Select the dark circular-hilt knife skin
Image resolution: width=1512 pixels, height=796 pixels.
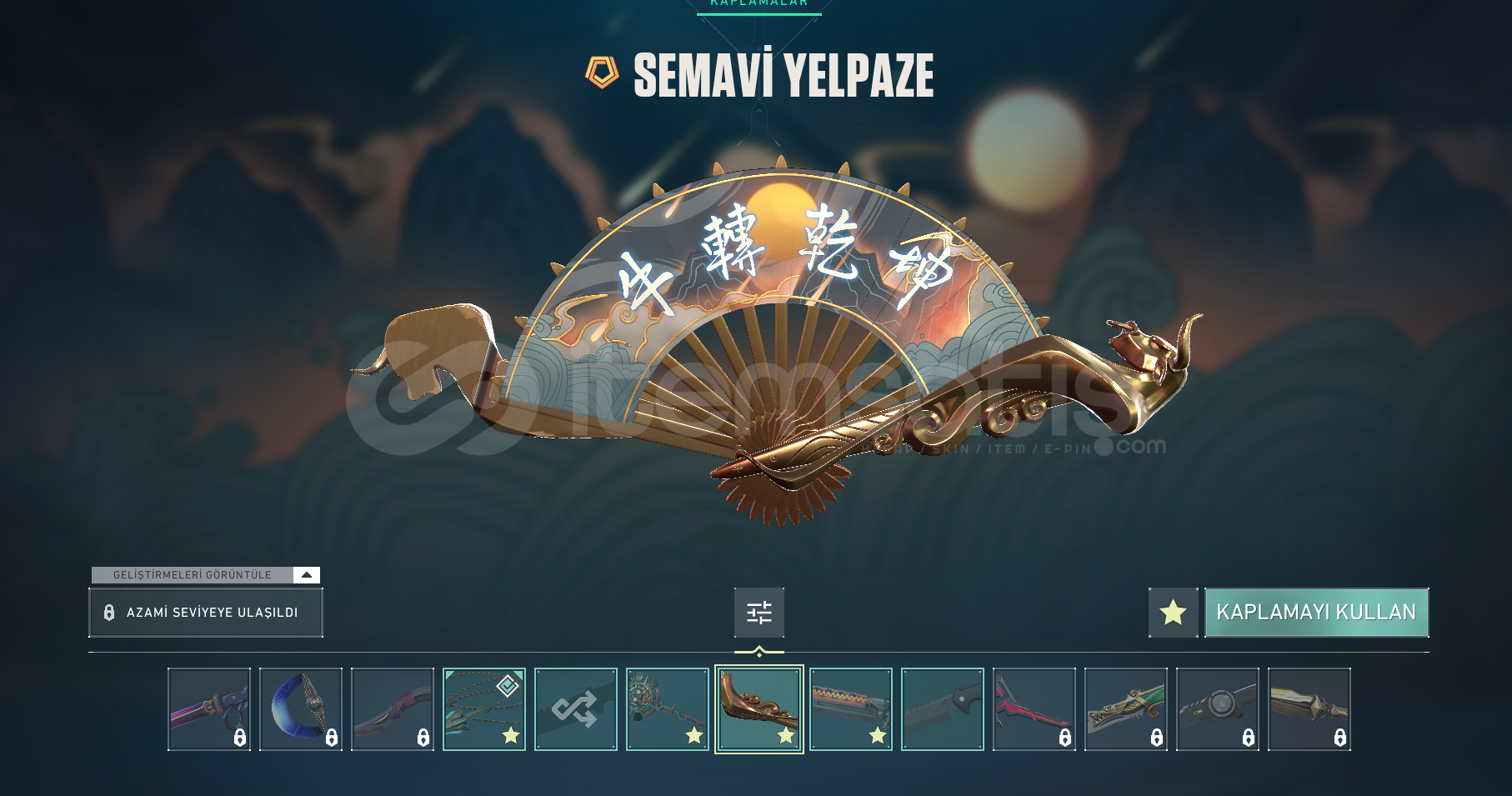[1218, 709]
